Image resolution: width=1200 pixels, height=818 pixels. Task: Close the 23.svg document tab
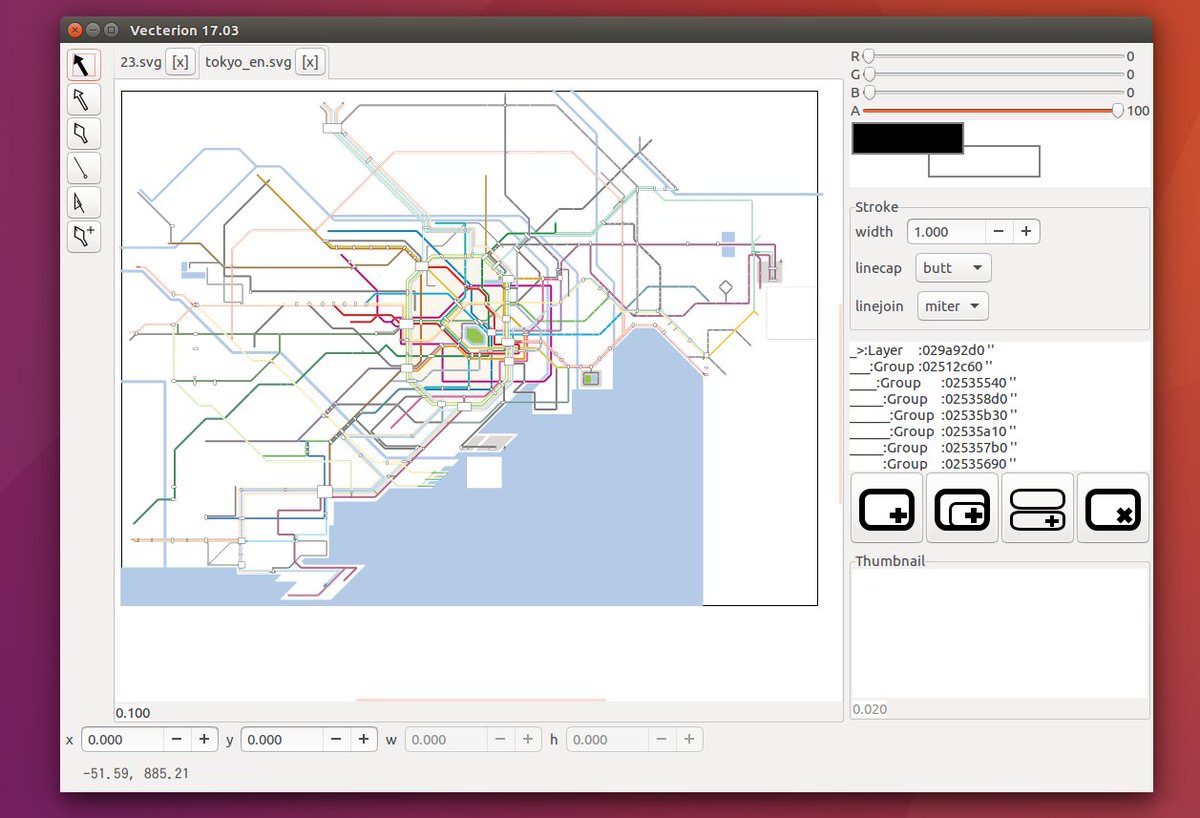(x=180, y=62)
